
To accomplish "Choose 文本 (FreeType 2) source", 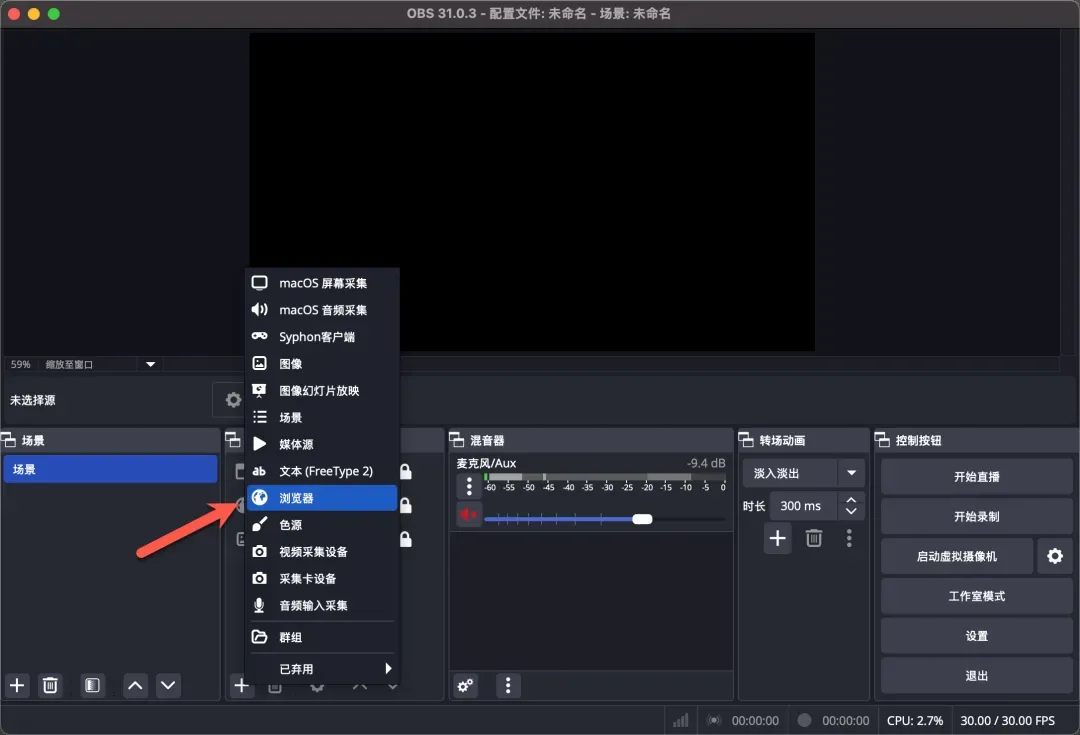I will [x=322, y=471].
